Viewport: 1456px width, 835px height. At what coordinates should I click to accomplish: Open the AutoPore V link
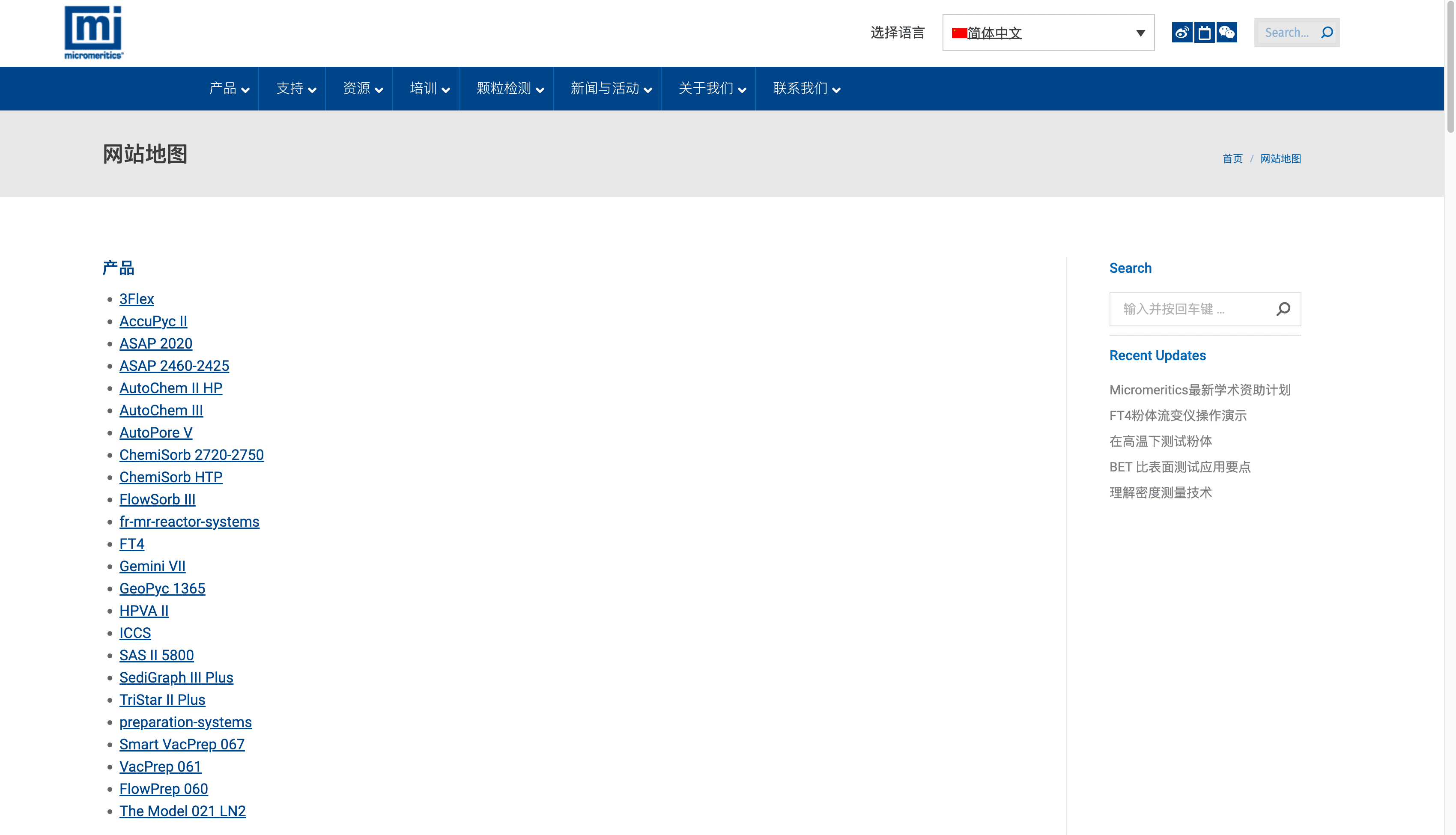pyautogui.click(x=155, y=433)
